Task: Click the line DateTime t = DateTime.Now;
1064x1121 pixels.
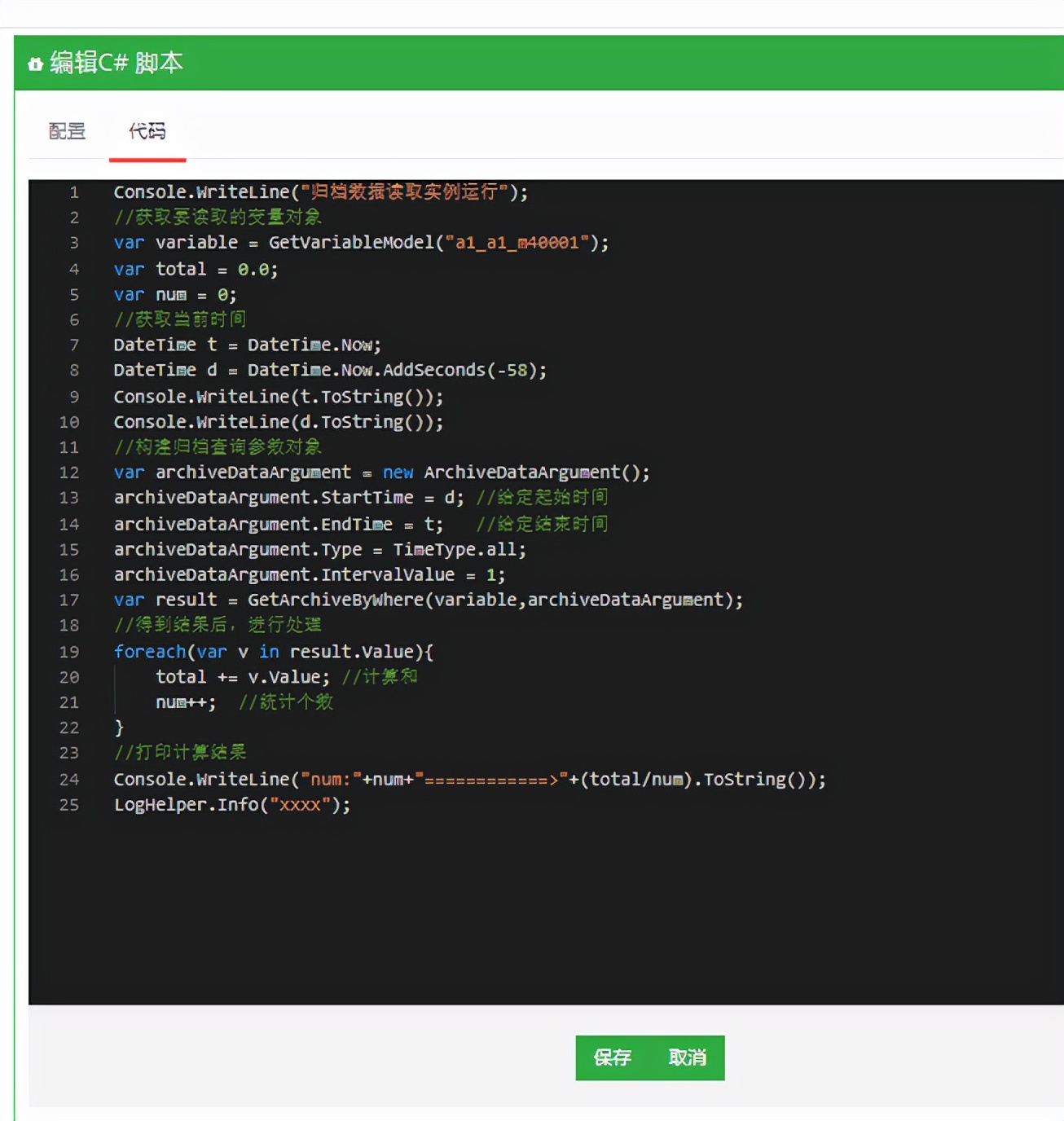Action: point(248,345)
